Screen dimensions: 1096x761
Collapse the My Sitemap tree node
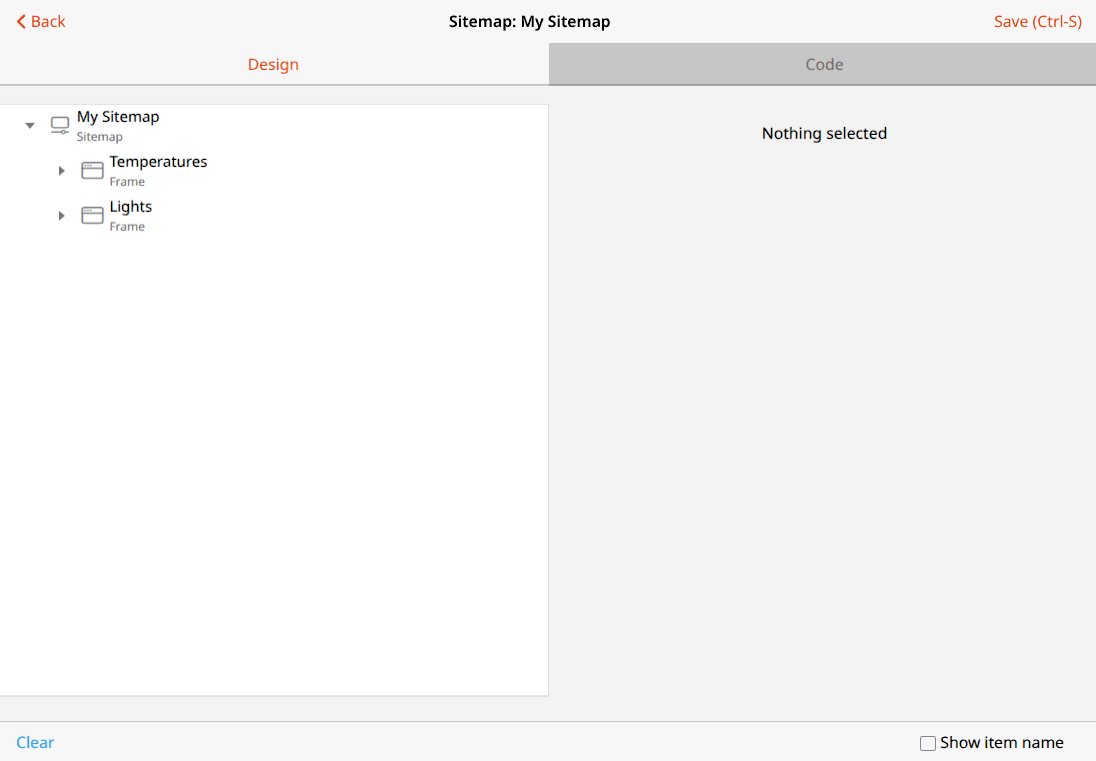[x=30, y=124]
